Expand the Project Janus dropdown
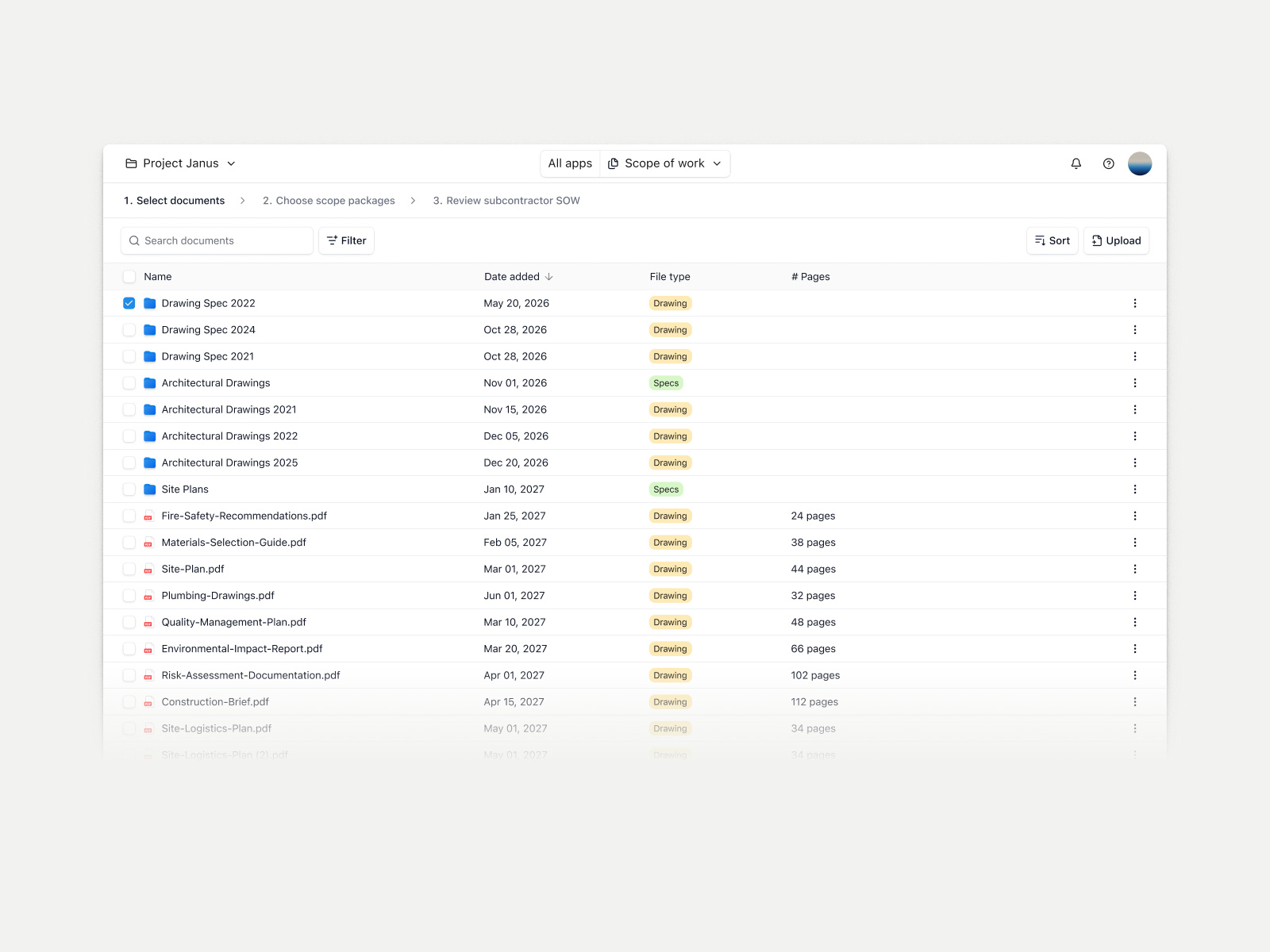The image size is (1270, 952). [x=230, y=163]
